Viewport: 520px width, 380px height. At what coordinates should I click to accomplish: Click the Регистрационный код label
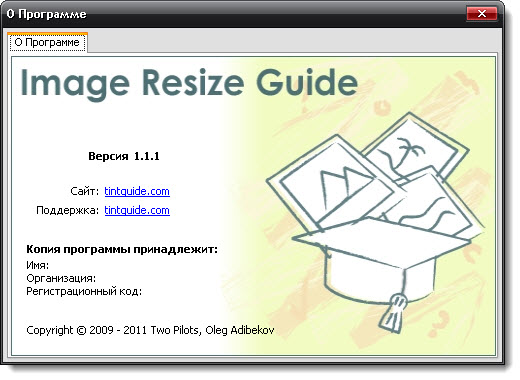[x=84, y=291]
